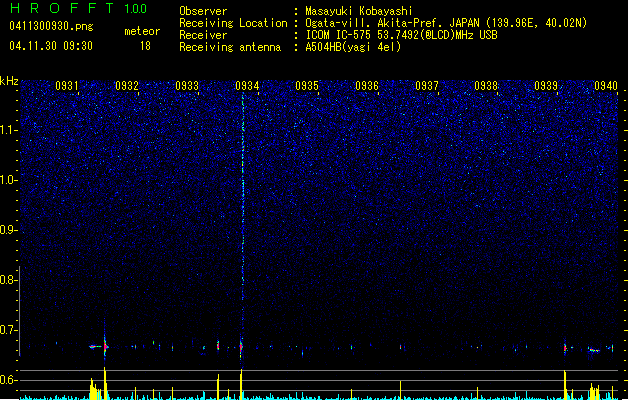Screen dimensions: 629x400
Task: Click the 0.6 kHz axis label
Action: point(8,380)
